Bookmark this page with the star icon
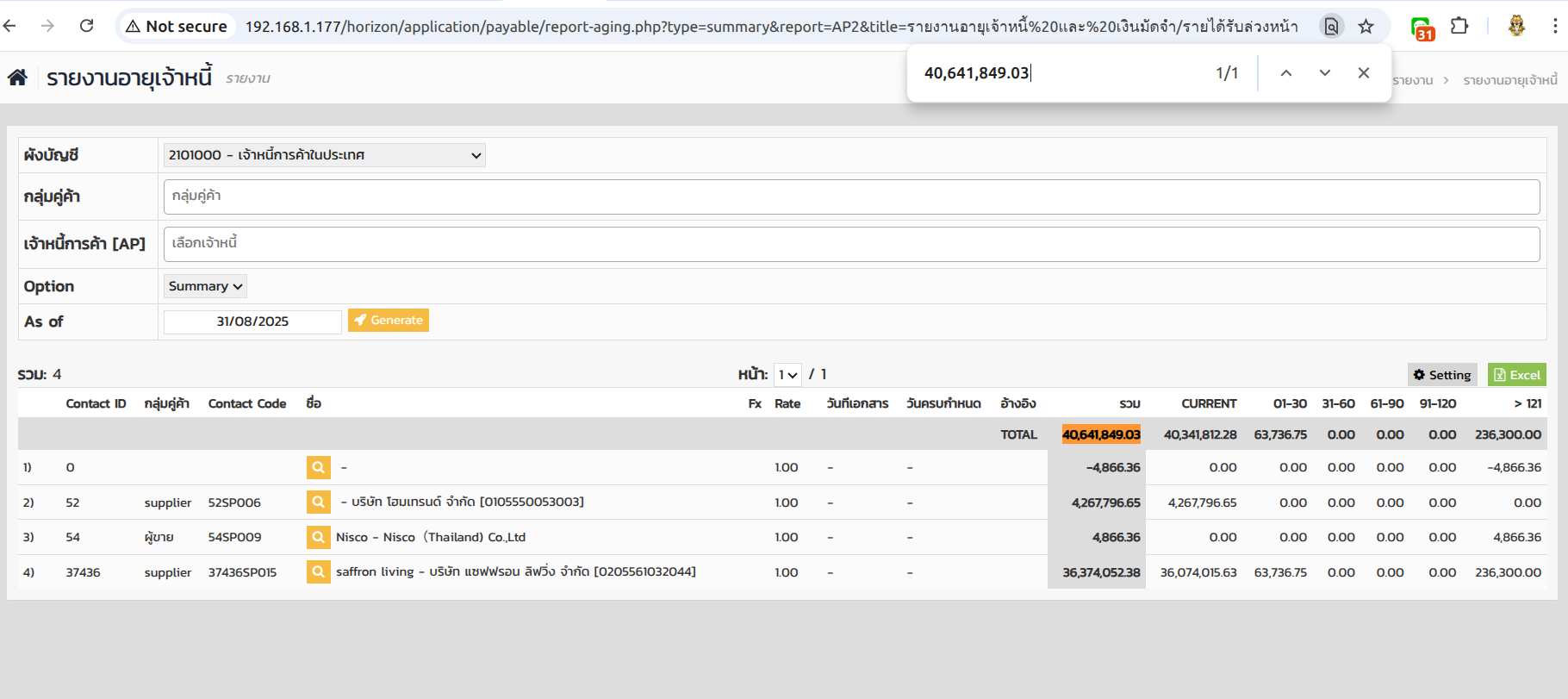The width and height of the screenshot is (1568, 699). click(x=1366, y=26)
